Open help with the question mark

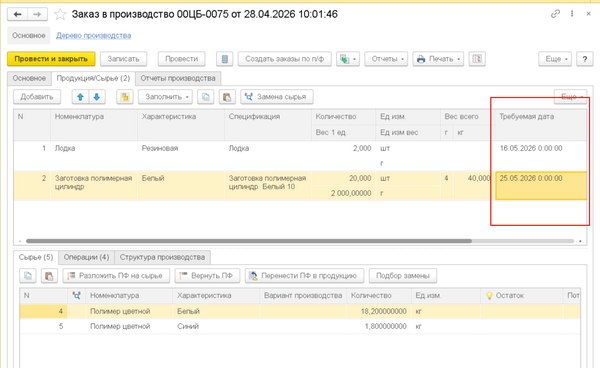(585, 59)
